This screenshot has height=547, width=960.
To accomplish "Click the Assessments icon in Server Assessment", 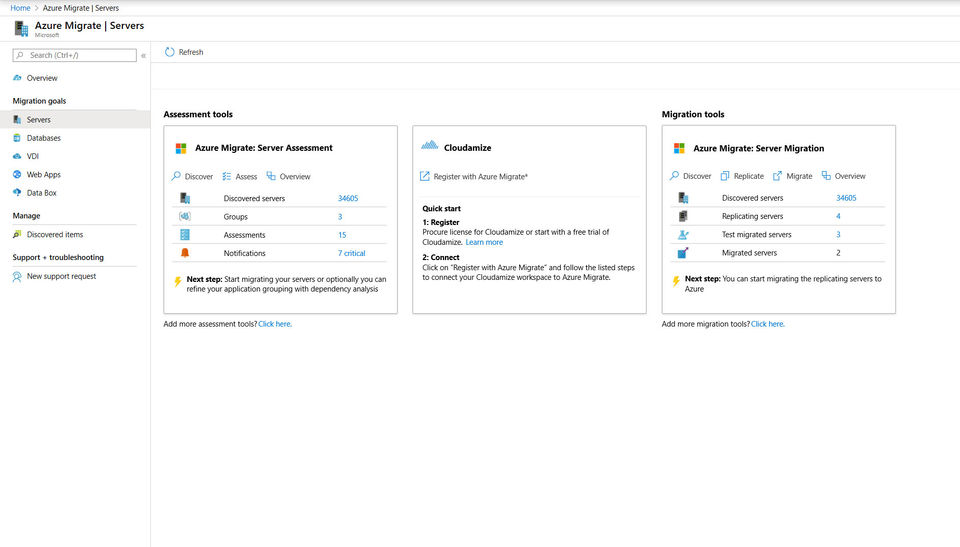I will pos(185,235).
